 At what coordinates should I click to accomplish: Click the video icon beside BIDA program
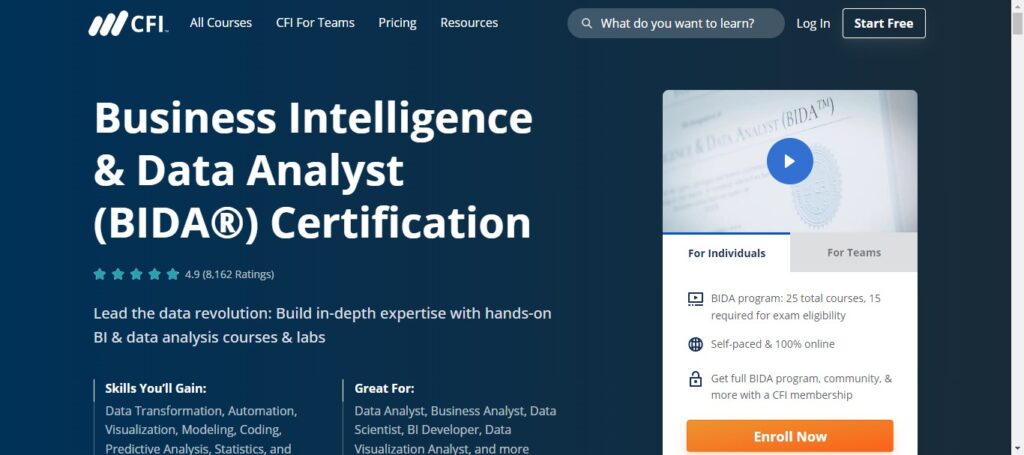695,299
